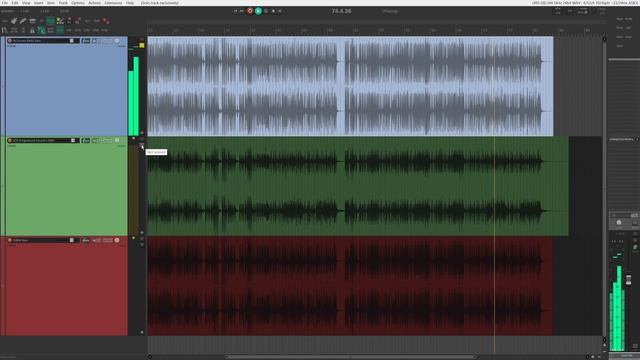This screenshot has height=360, width=640.
Task: Select the blue track waveform item
Action: tap(350, 86)
